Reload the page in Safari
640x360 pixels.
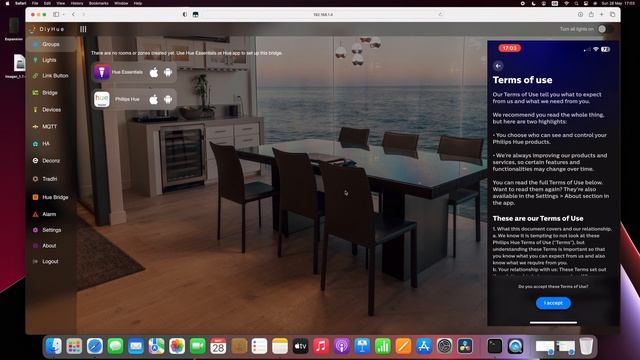click(440, 14)
